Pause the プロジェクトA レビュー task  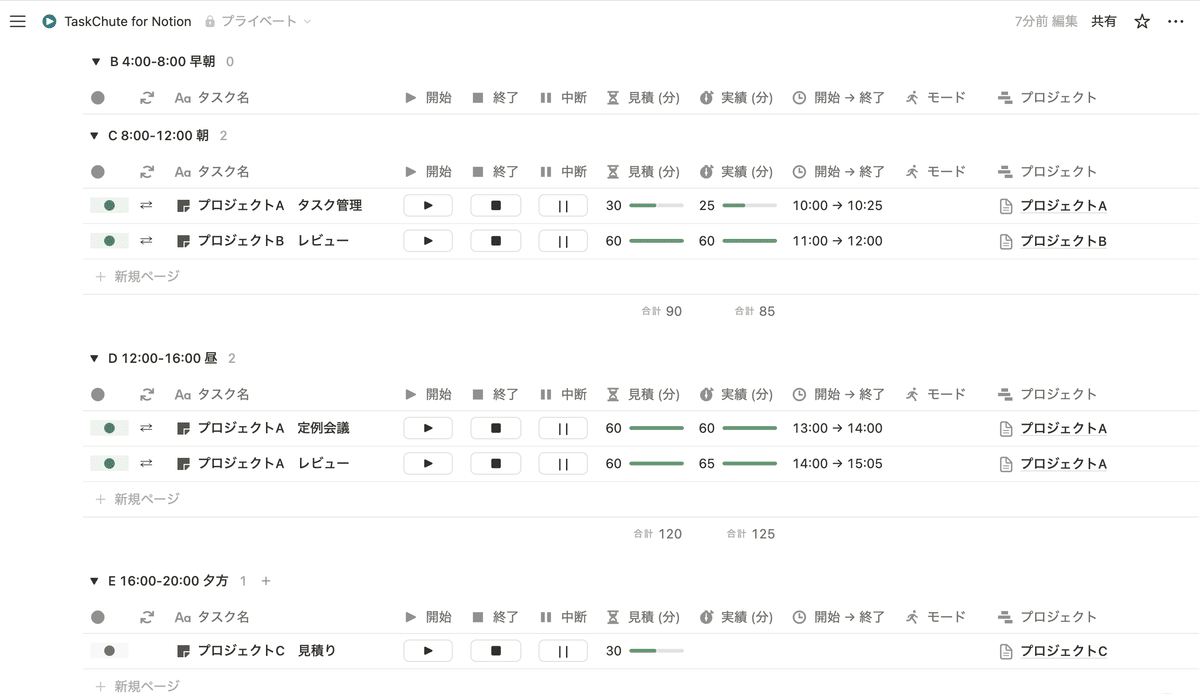(563, 463)
